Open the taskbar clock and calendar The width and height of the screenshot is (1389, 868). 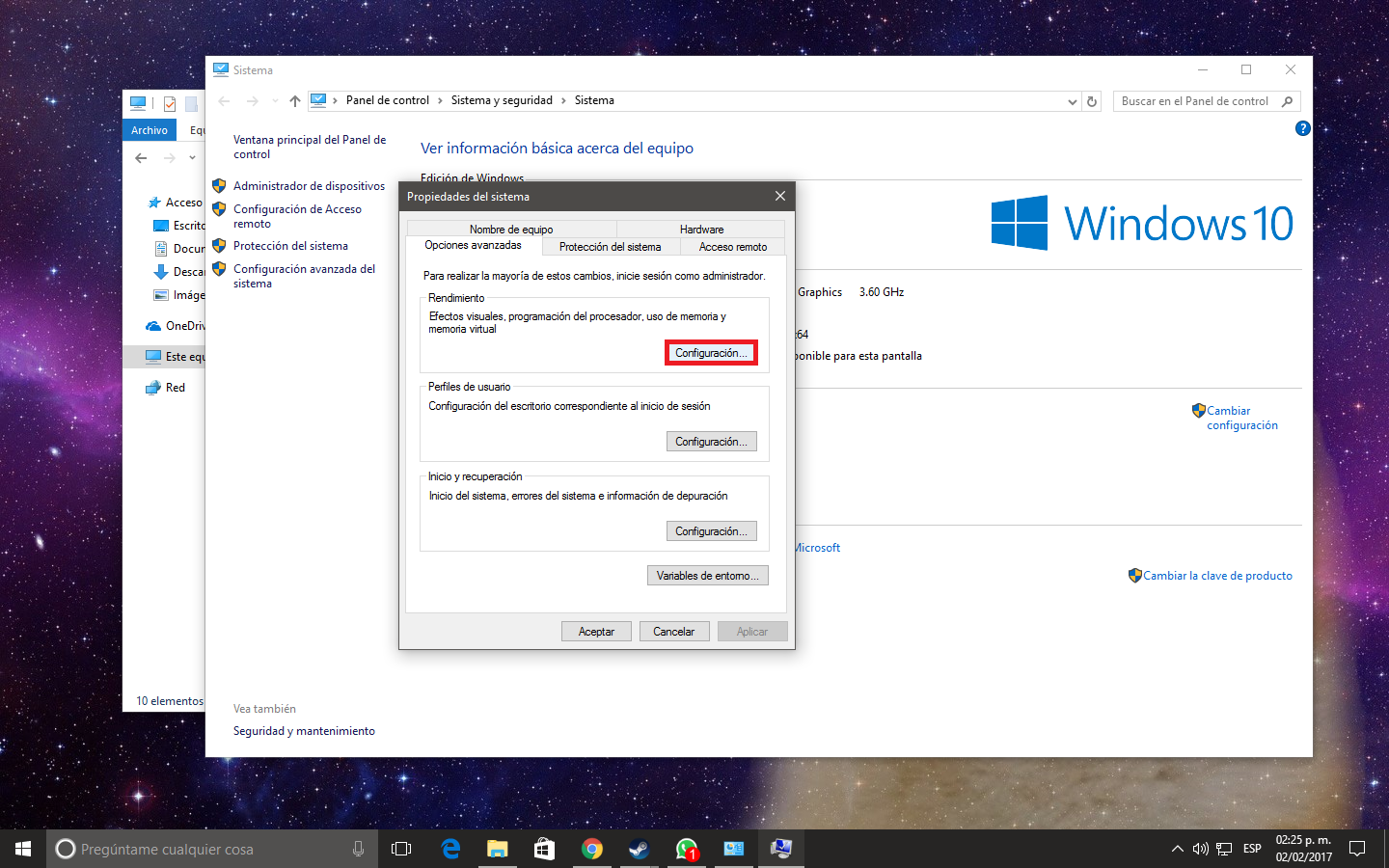(1303, 849)
